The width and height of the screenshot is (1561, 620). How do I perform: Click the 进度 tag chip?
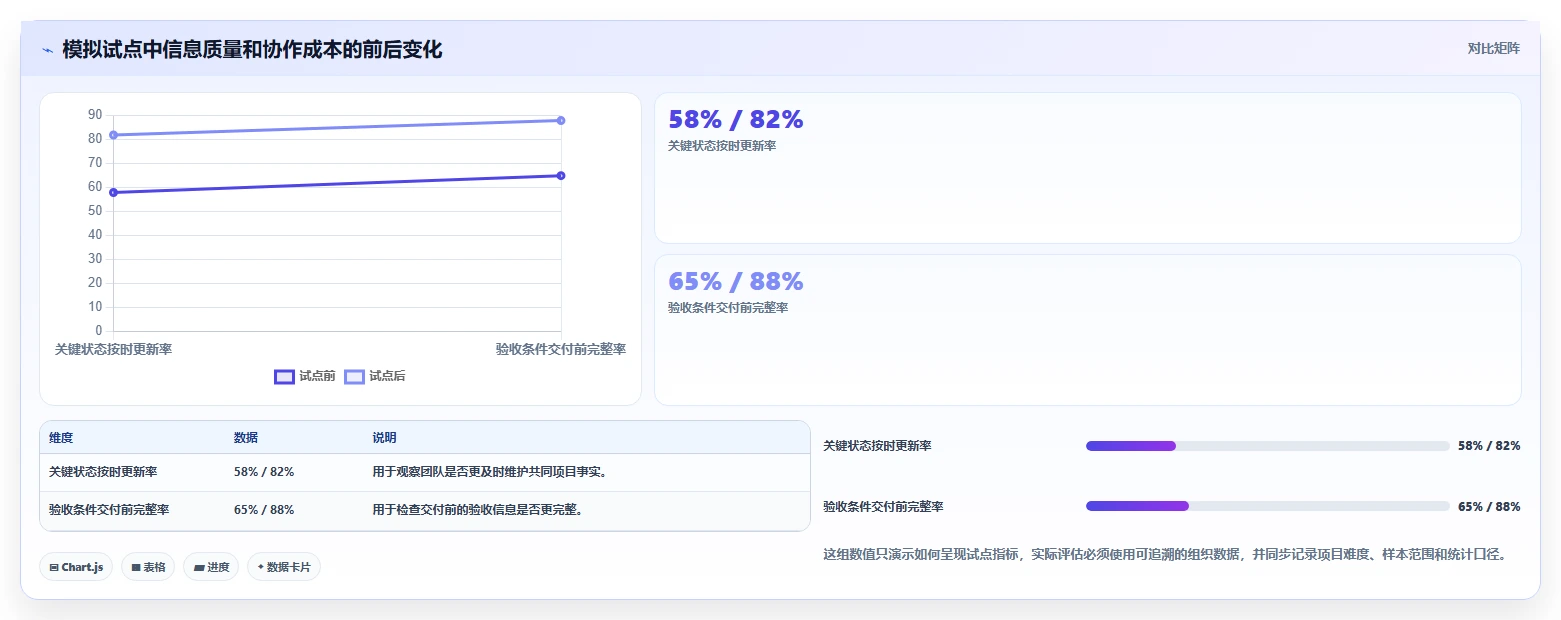pyautogui.click(x=211, y=567)
